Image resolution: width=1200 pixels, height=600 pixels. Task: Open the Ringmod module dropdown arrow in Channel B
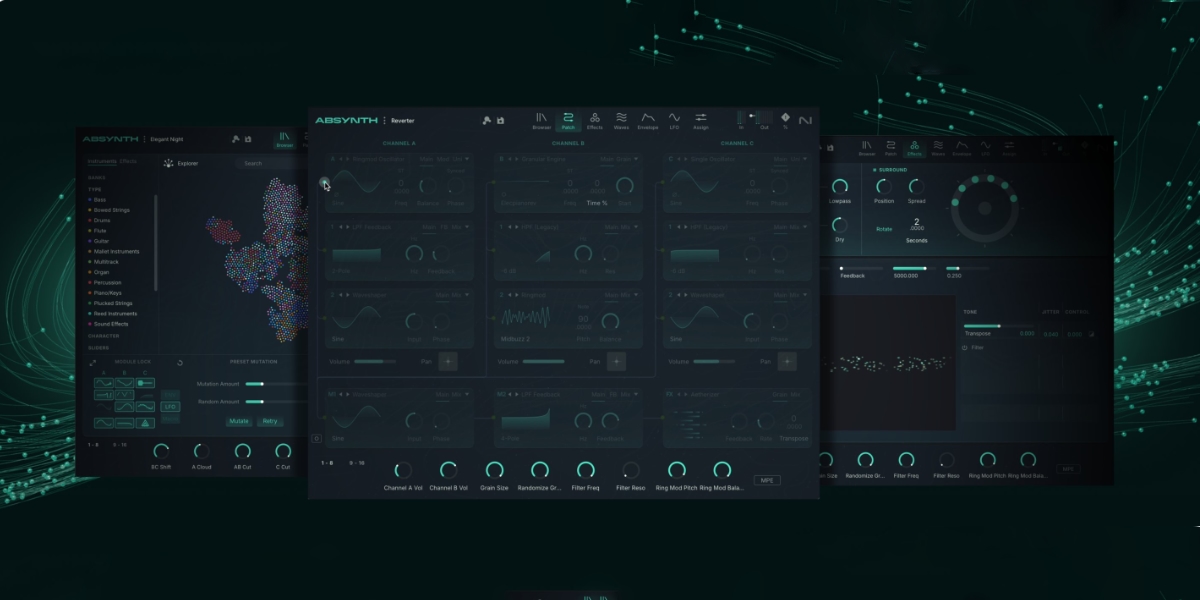pyautogui.click(x=636, y=295)
